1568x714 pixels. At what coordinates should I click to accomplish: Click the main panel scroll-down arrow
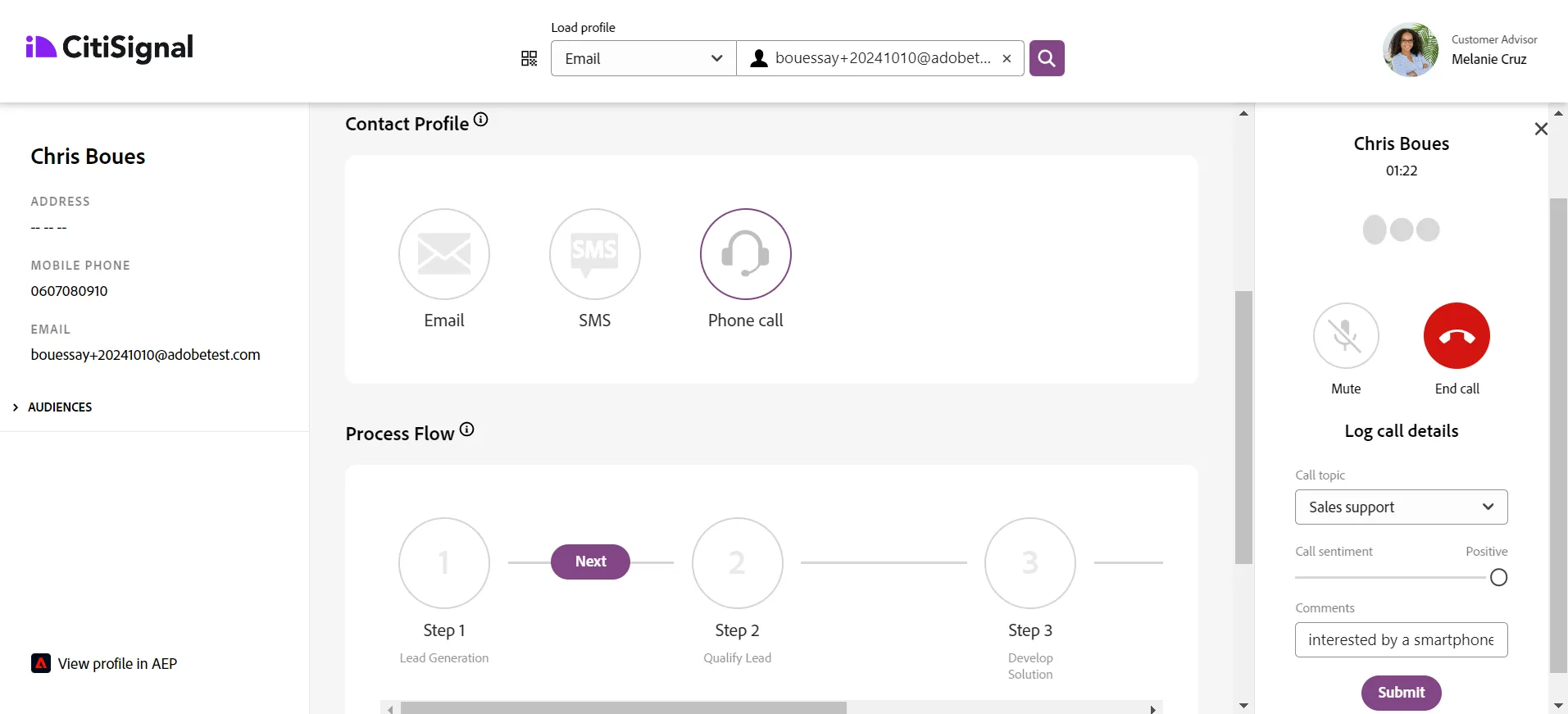coord(1244,705)
